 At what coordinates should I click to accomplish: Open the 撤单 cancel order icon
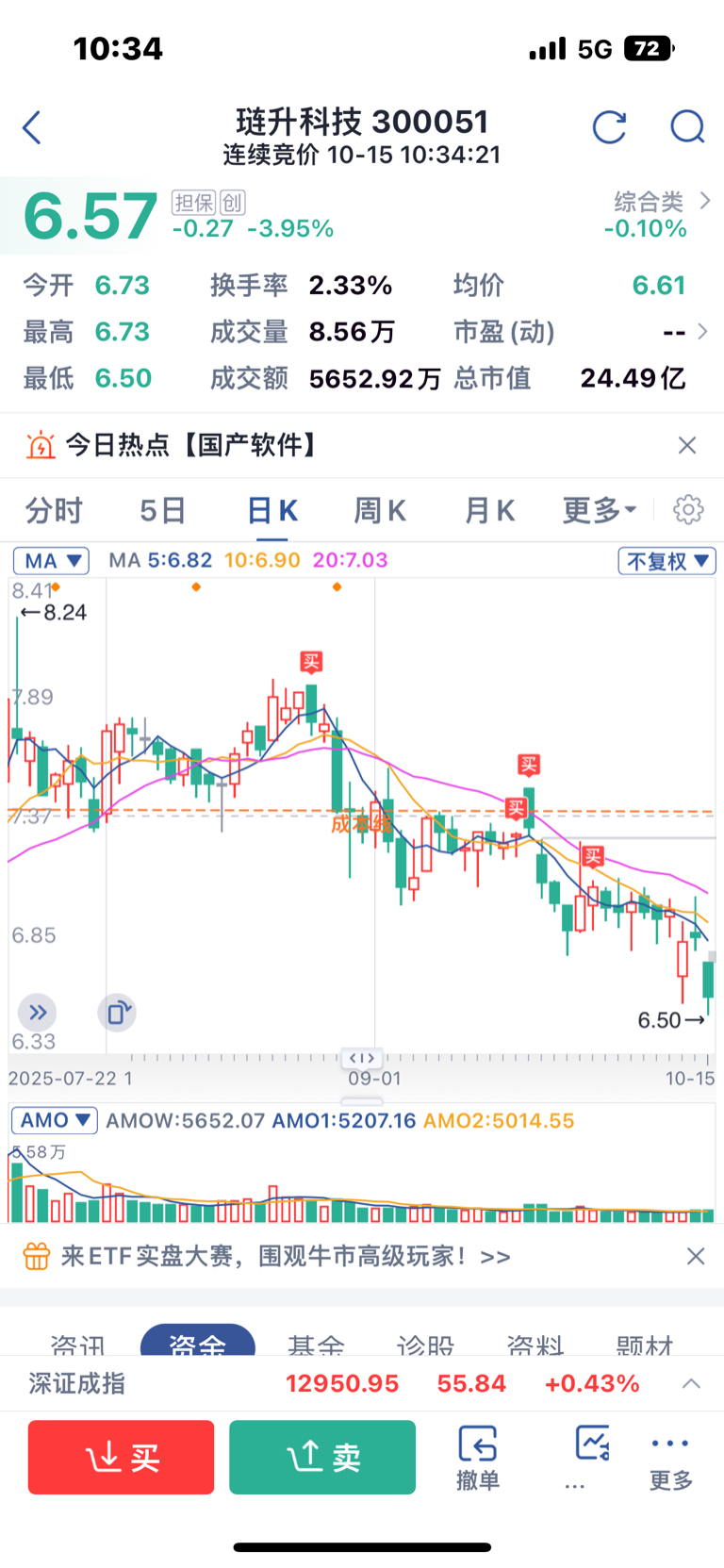pos(478,1457)
